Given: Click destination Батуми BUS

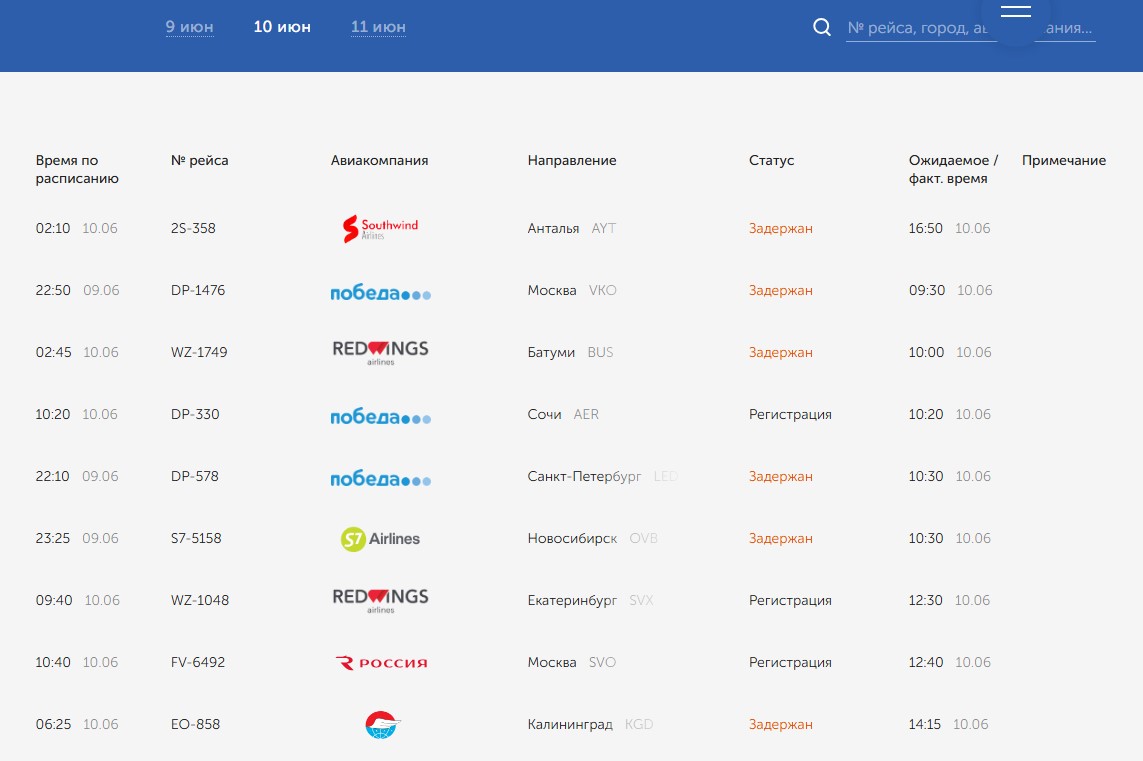Looking at the screenshot, I should (x=571, y=352).
